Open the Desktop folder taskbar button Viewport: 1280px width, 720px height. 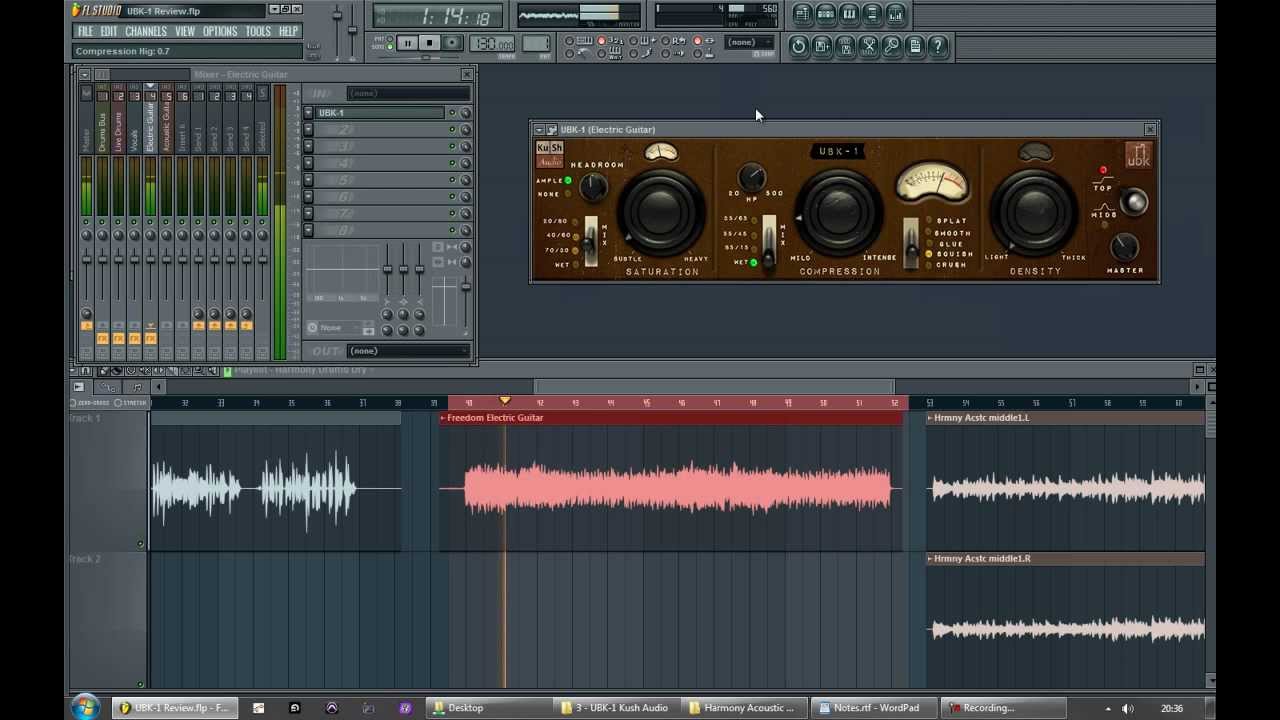click(x=487, y=708)
